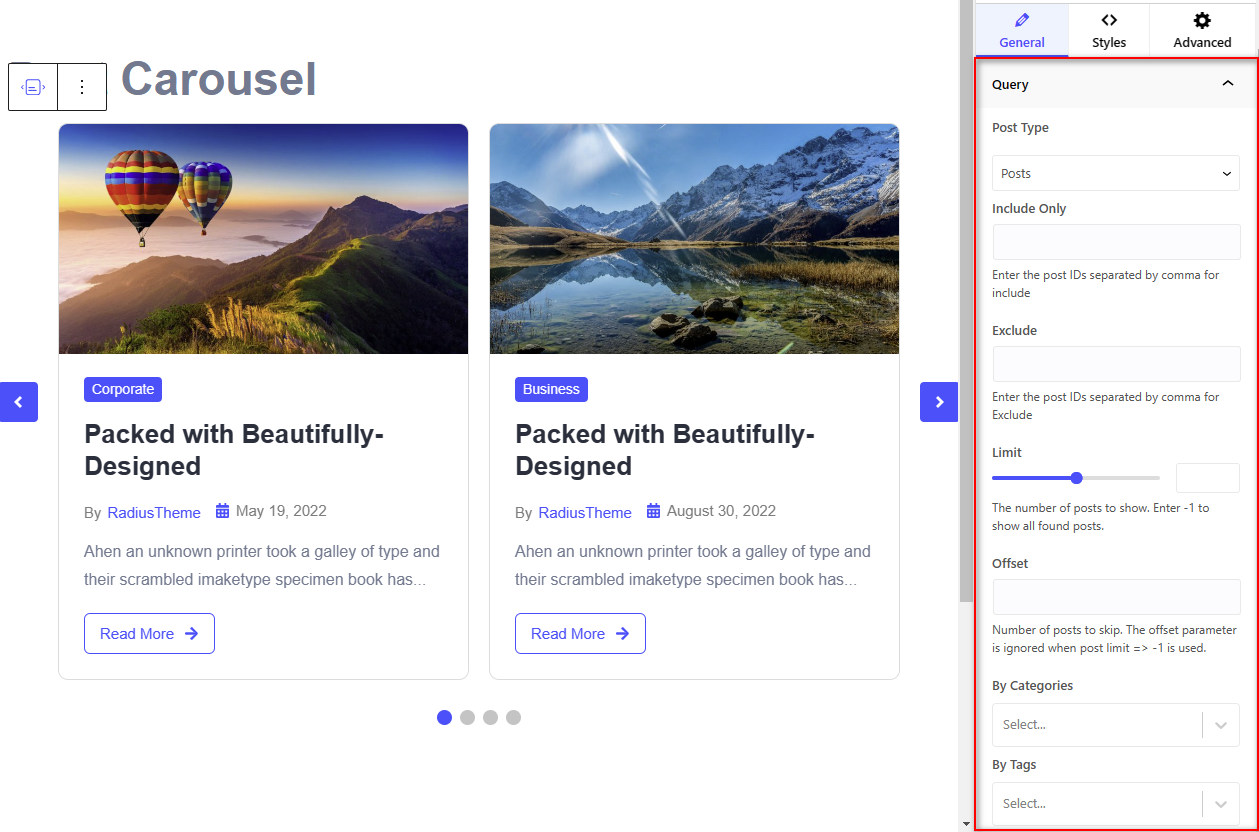
Task: Open the By Tags select dropdown
Action: [x=1116, y=804]
